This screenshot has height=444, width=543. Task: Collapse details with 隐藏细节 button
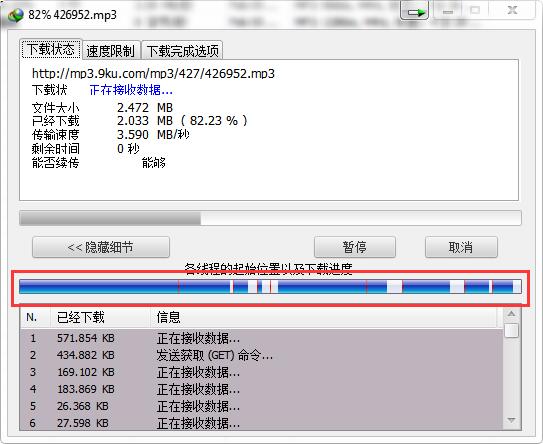click(x=101, y=247)
